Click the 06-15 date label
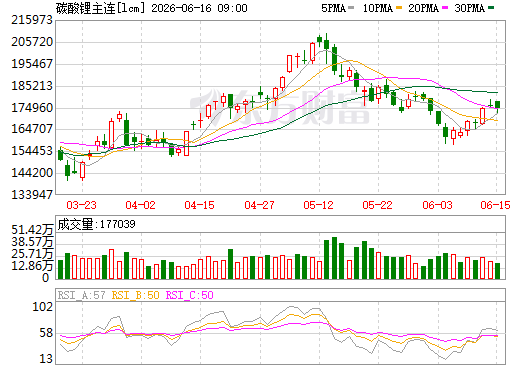This screenshot has width=520, height=365. (495, 205)
